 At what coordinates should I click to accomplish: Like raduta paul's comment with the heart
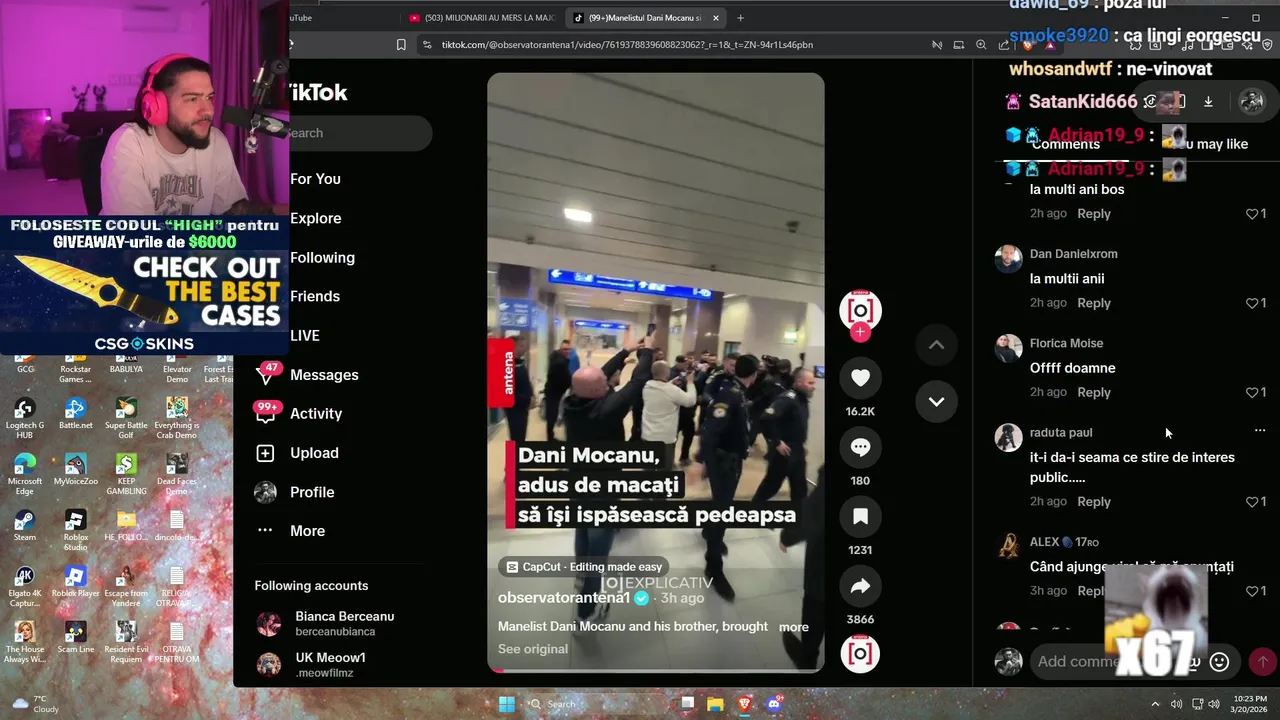click(1251, 502)
